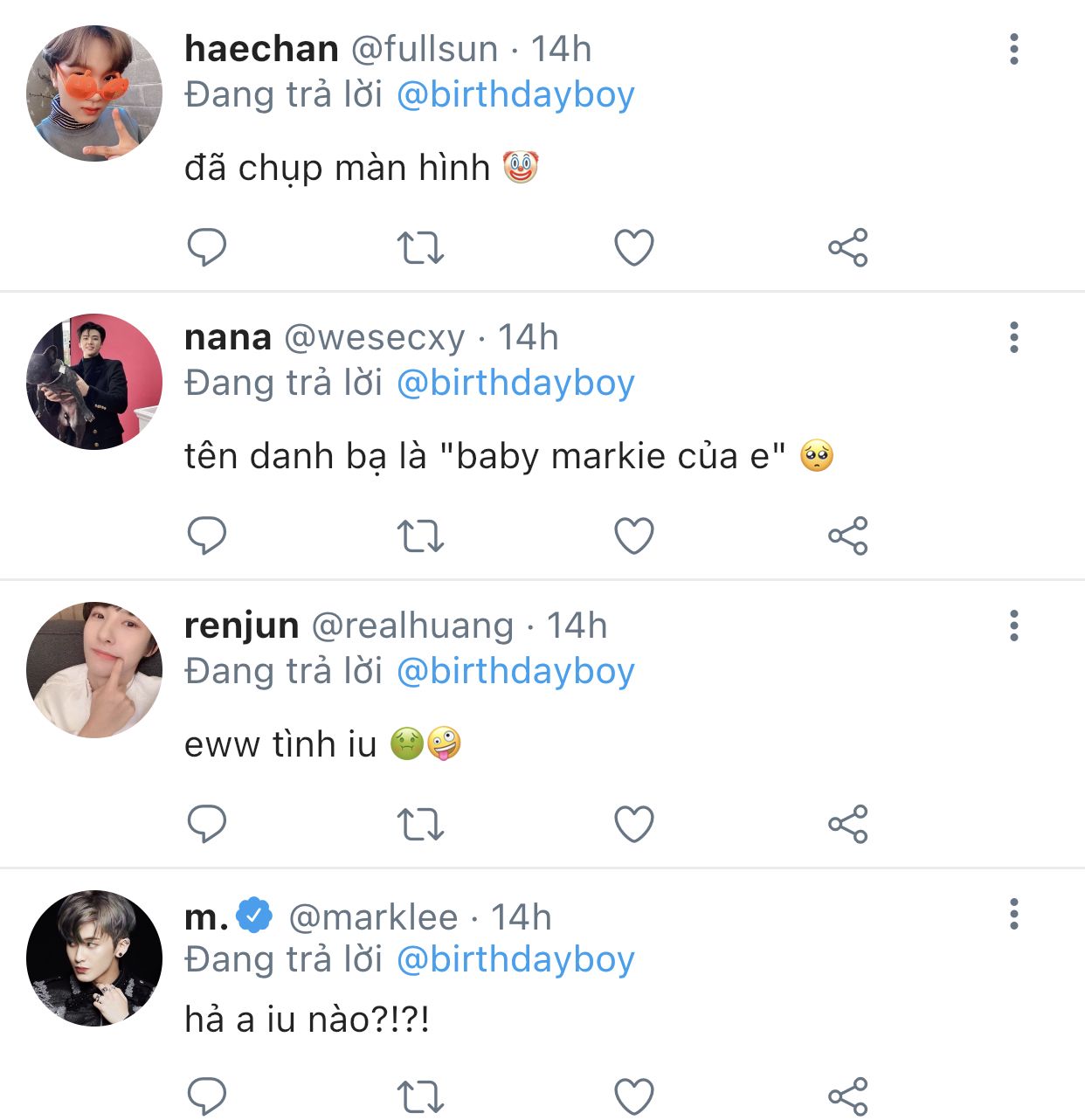Screen dimensions: 1085x1120
Task: Reply to haechan's tweet
Action: tap(207, 247)
